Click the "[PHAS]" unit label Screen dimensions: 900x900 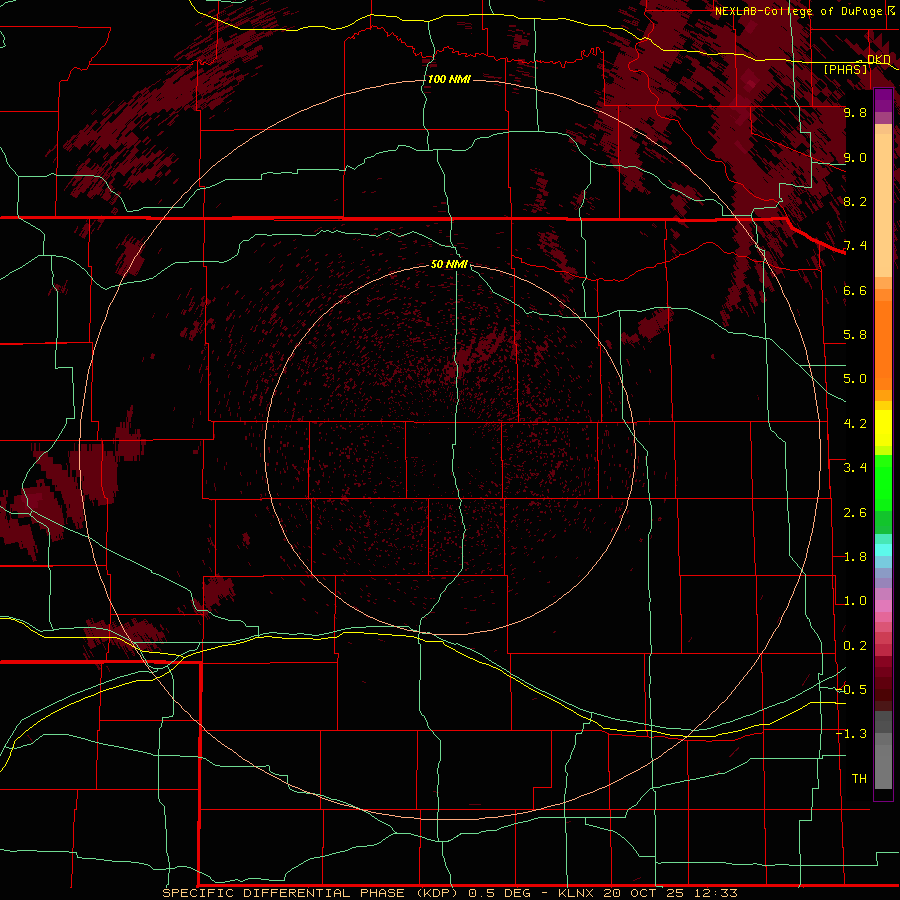pyautogui.click(x=845, y=69)
